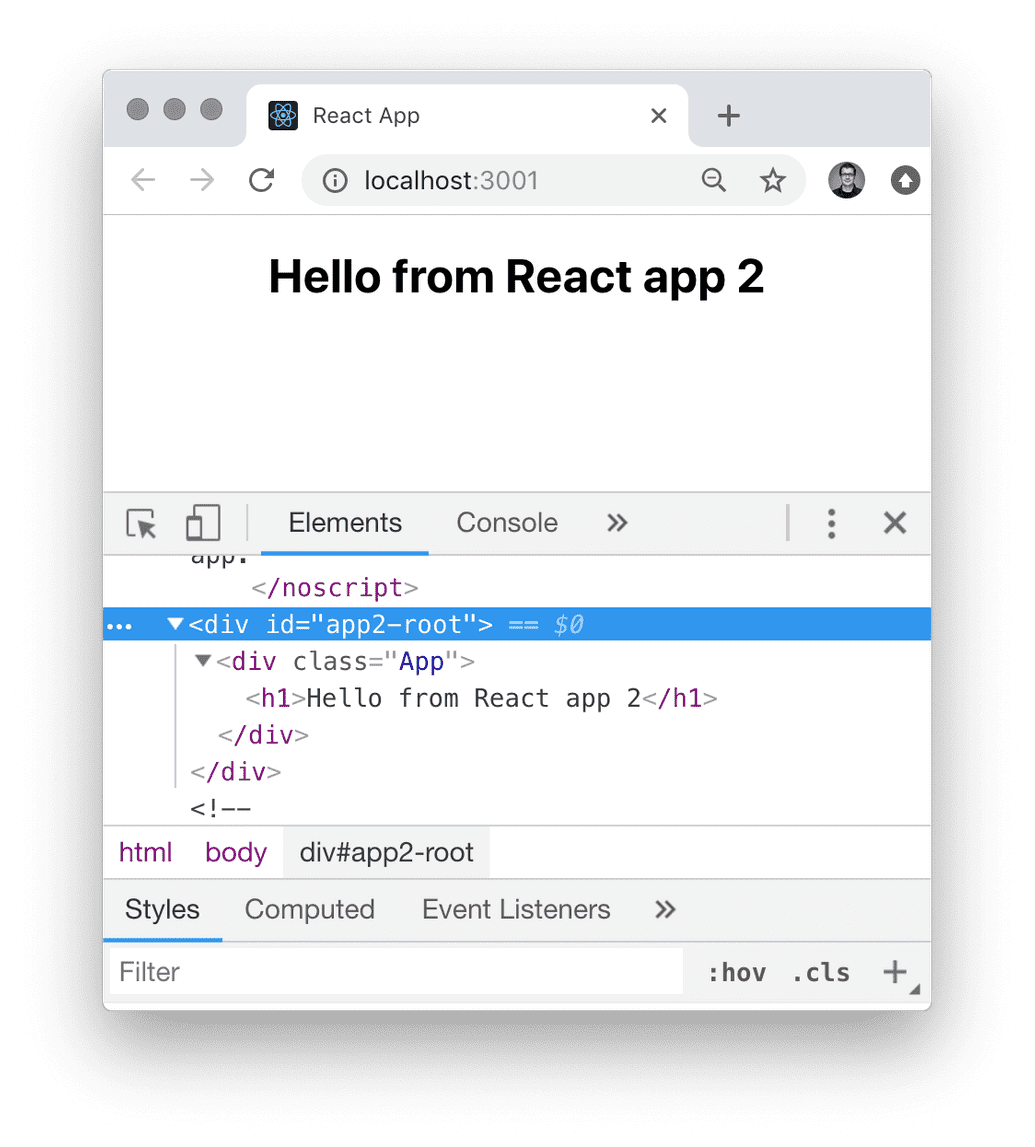Image resolution: width=1035 pixels, height=1147 pixels.
Task: Collapse the div with class App
Action: pos(202,661)
